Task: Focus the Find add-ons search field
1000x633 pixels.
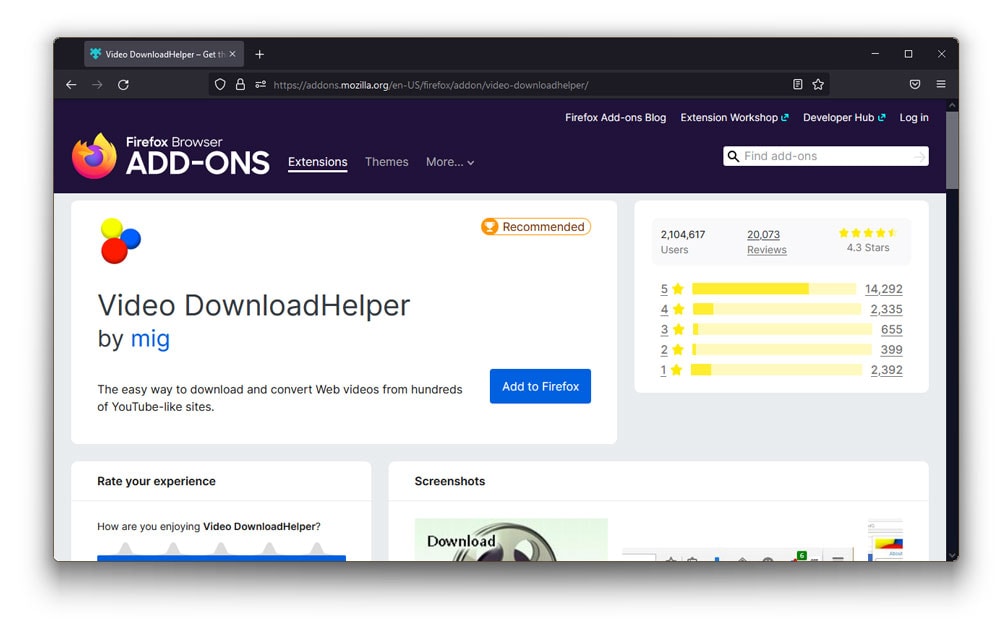Action: 826,156
